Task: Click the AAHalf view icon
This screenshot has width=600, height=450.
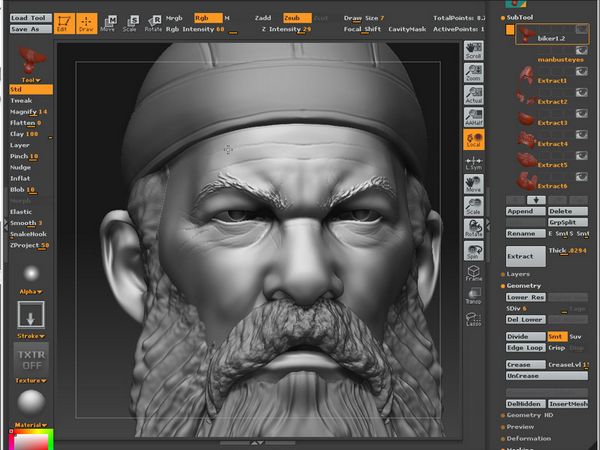Action: pos(474,117)
